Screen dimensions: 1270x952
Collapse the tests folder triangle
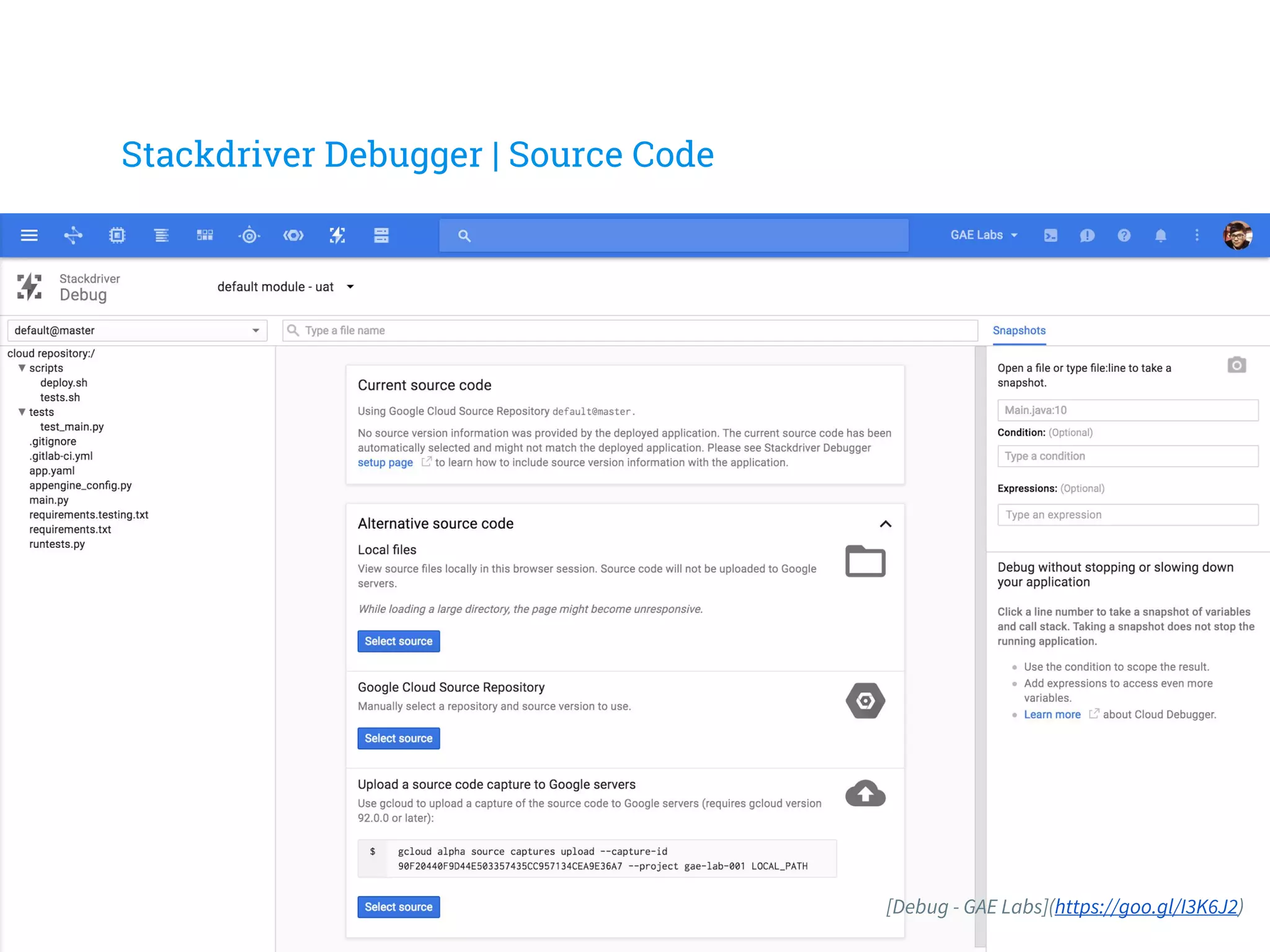(x=22, y=412)
